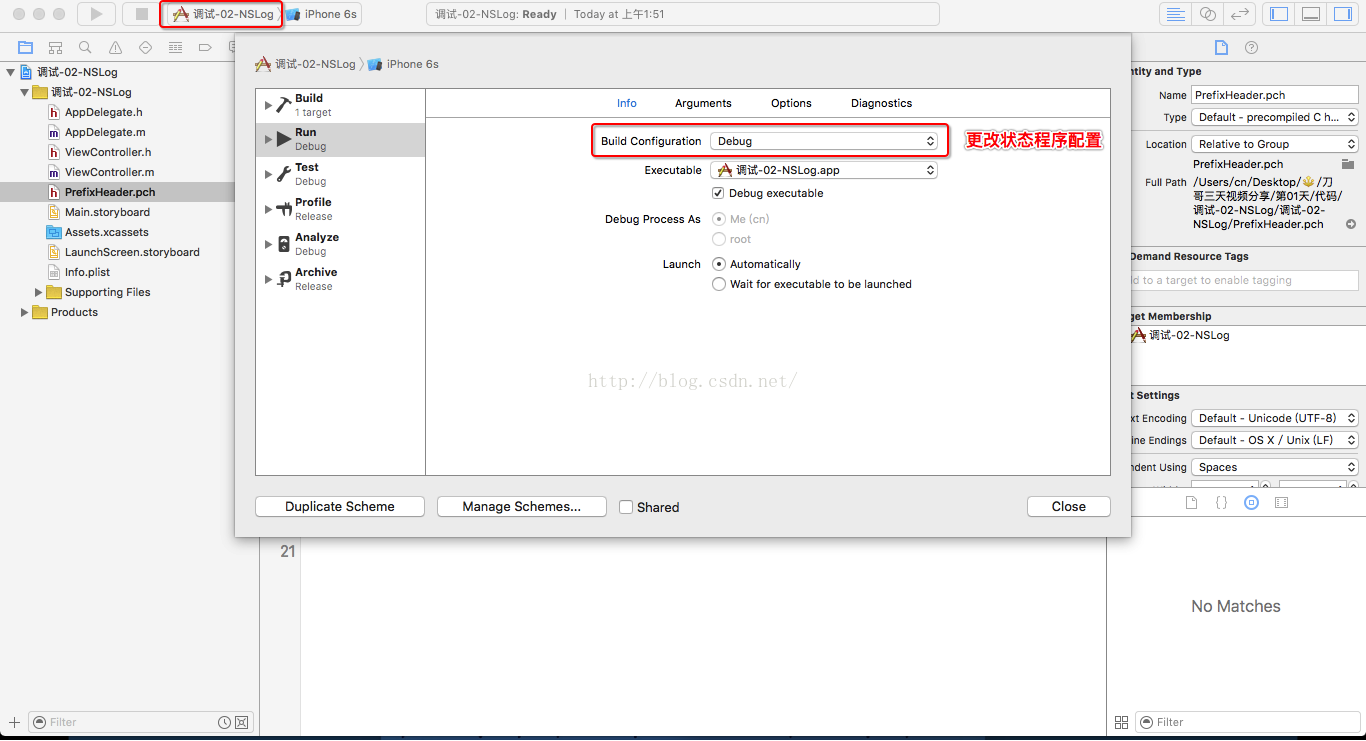Show the Version editor arrows icon
The image size is (1366, 741).
(x=1240, y=14)
